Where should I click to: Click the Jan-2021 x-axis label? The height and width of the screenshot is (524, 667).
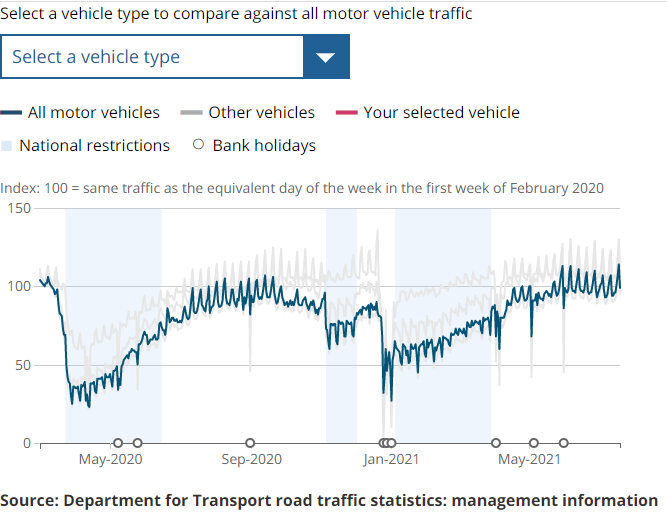390,460
